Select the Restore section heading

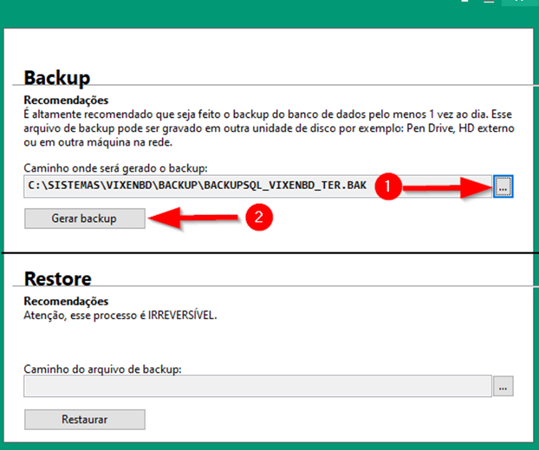click(x=58, y=278)
